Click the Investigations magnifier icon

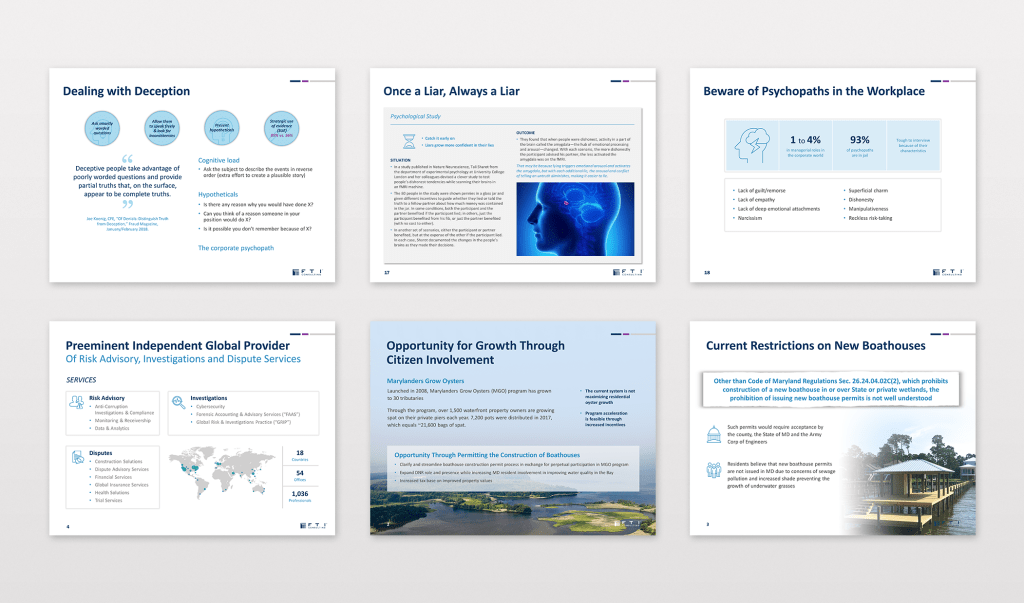179,402
